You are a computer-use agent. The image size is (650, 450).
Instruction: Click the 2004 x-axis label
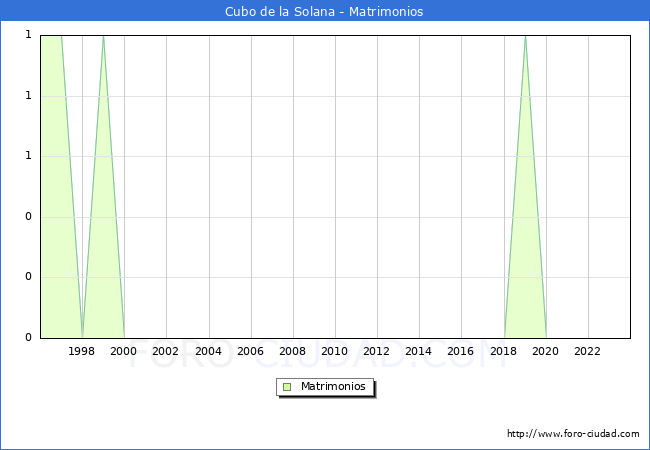pyautogui.click(x=208, y=351)
